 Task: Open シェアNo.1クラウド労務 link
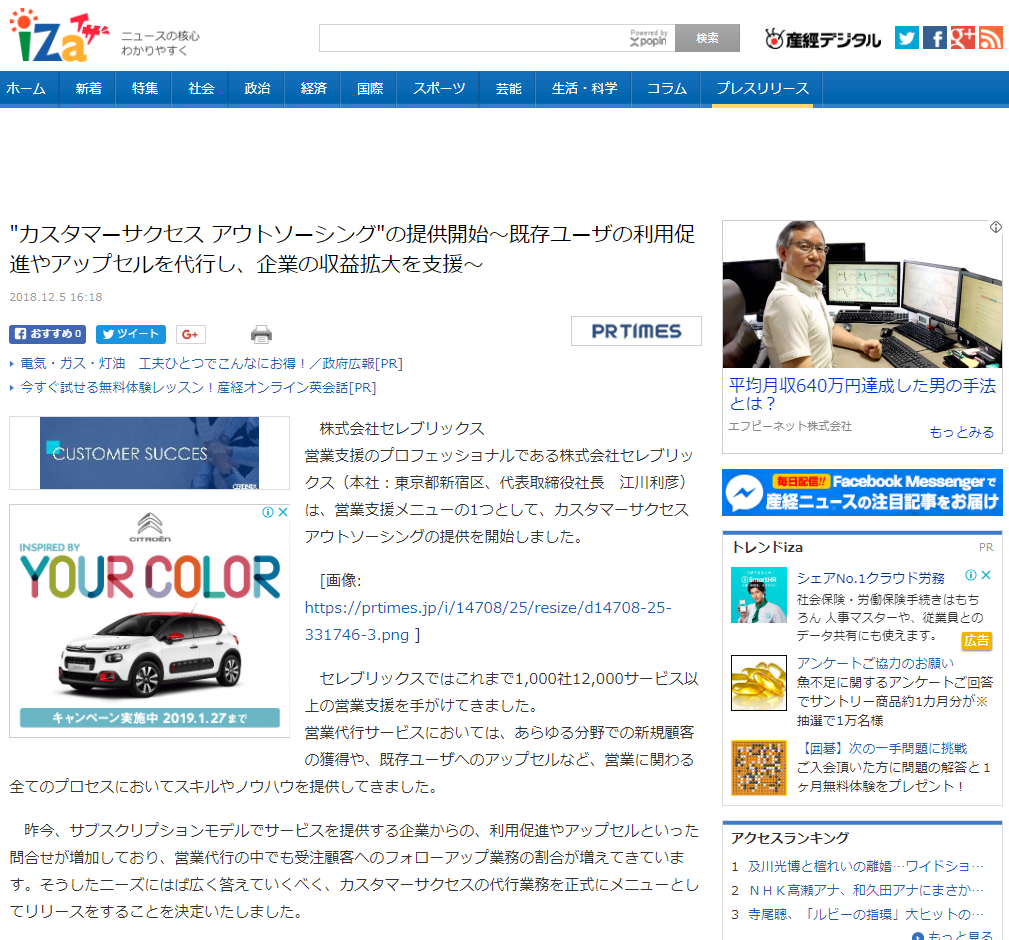point(871,578)
